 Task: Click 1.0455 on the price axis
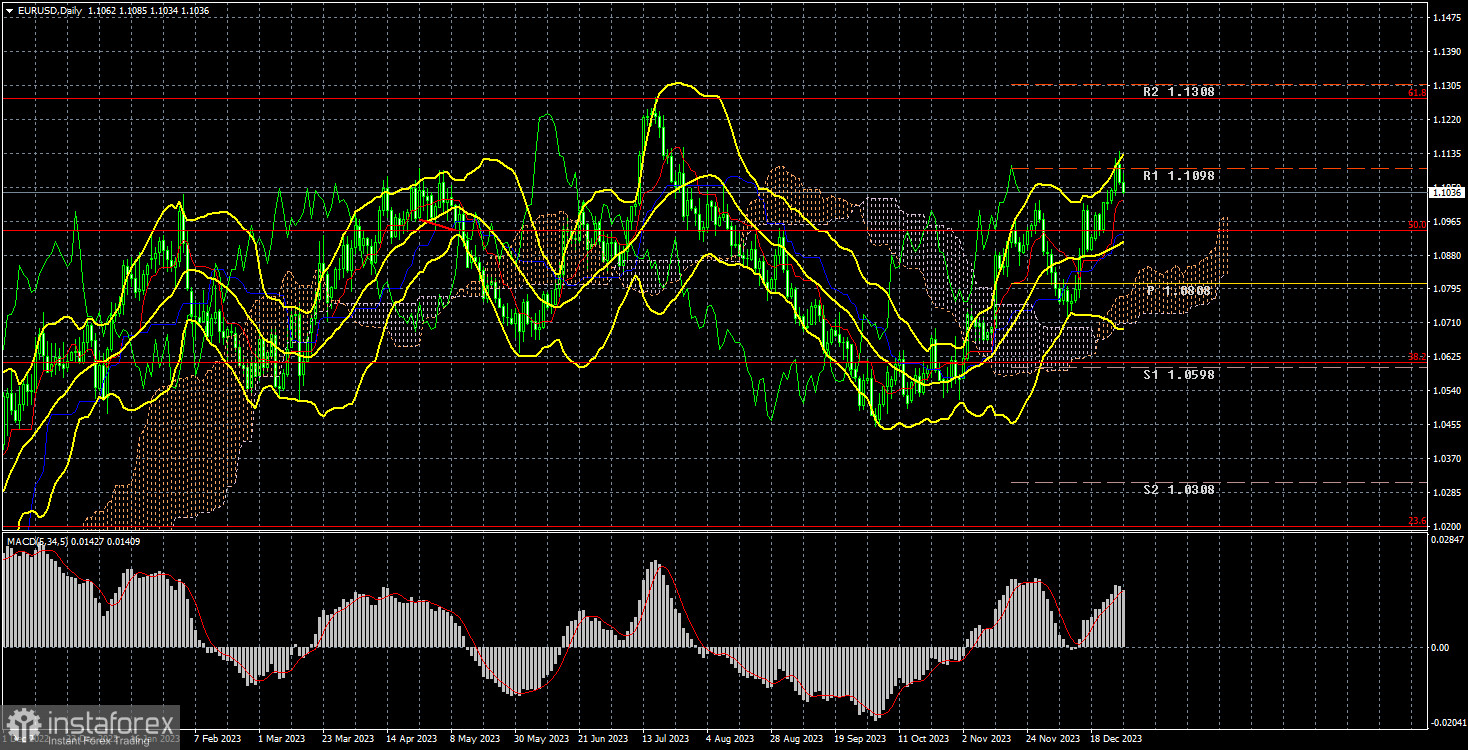pos(1446,425)
